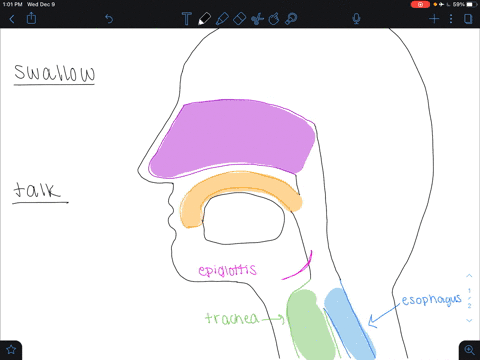Open the three-dot more options menu
Screen dimensions: 480x360
pos(451,19)
